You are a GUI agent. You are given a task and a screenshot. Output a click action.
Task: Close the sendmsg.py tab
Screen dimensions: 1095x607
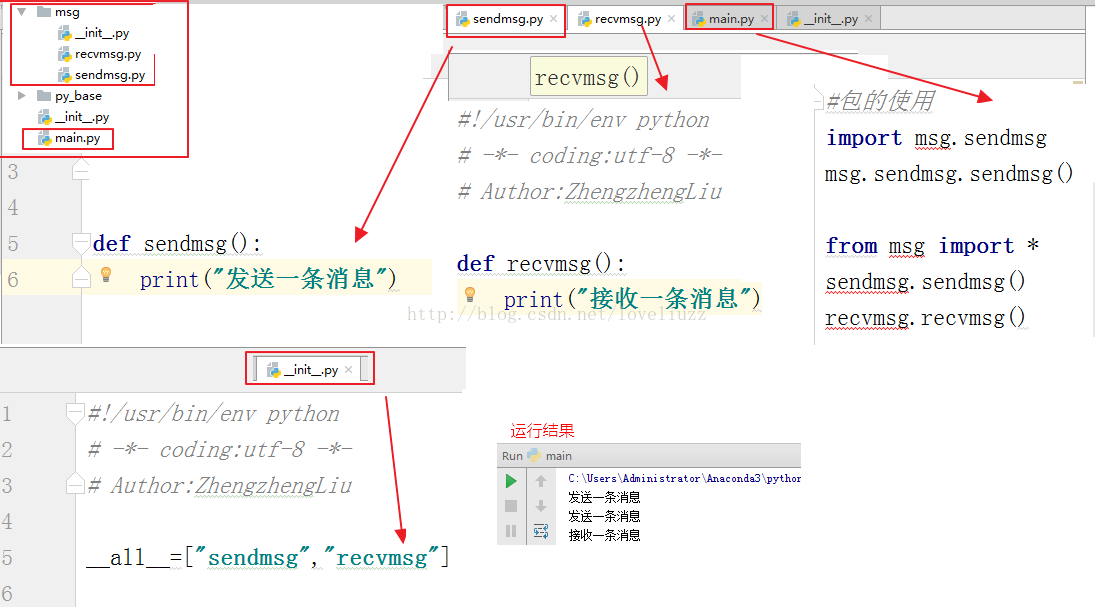(x=554, y=19)
